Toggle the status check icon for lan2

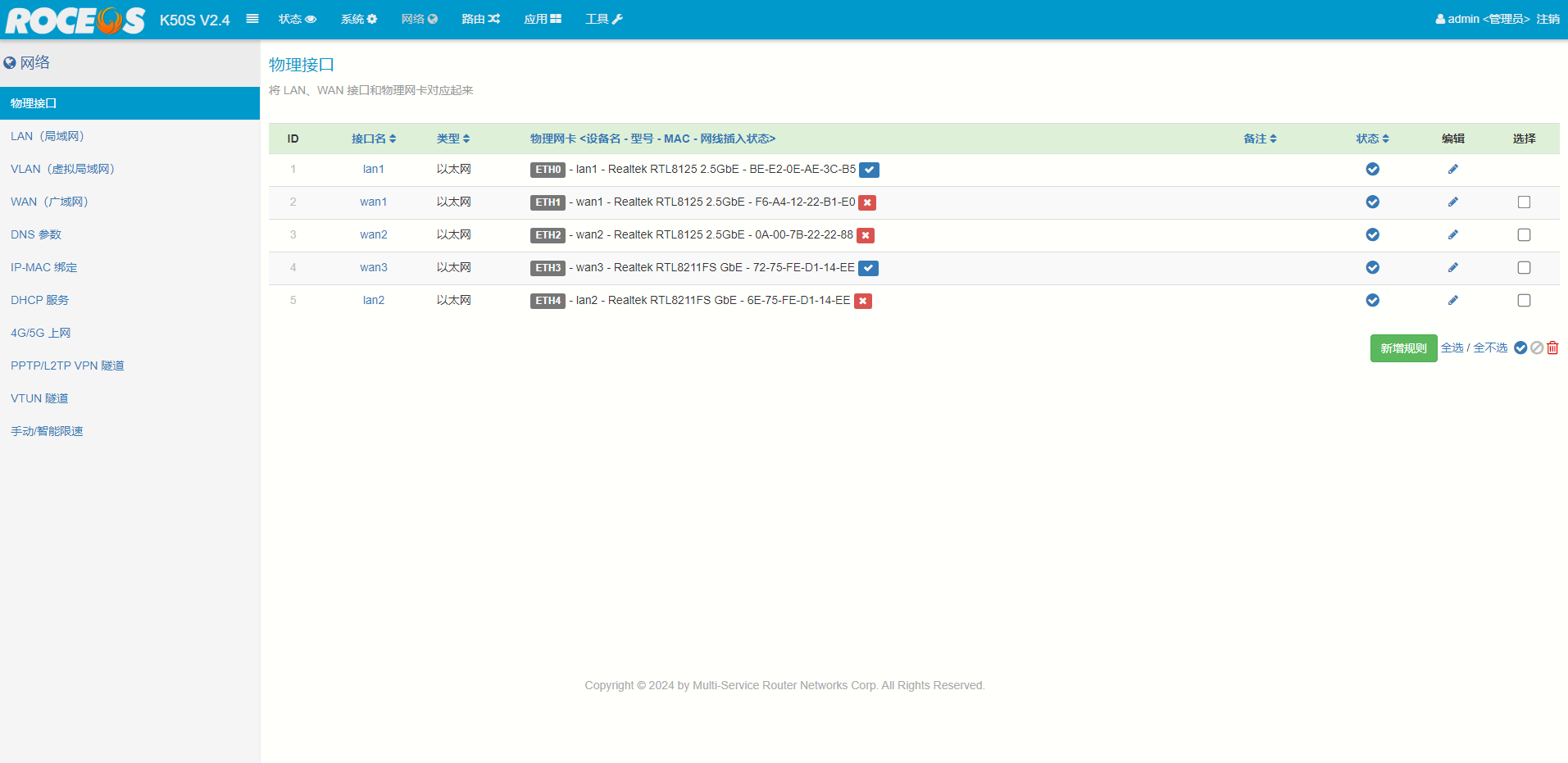(x=1372, y=301)
